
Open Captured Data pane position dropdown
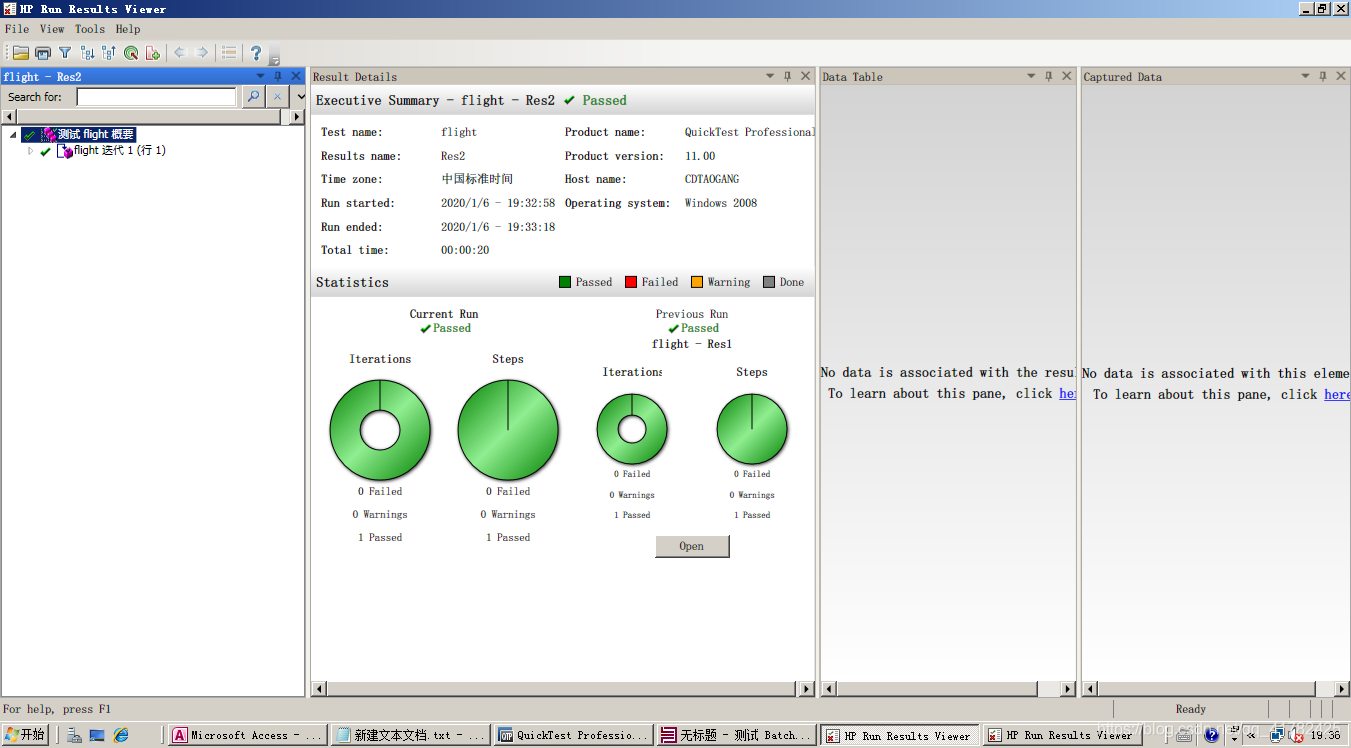(1305, 76)
